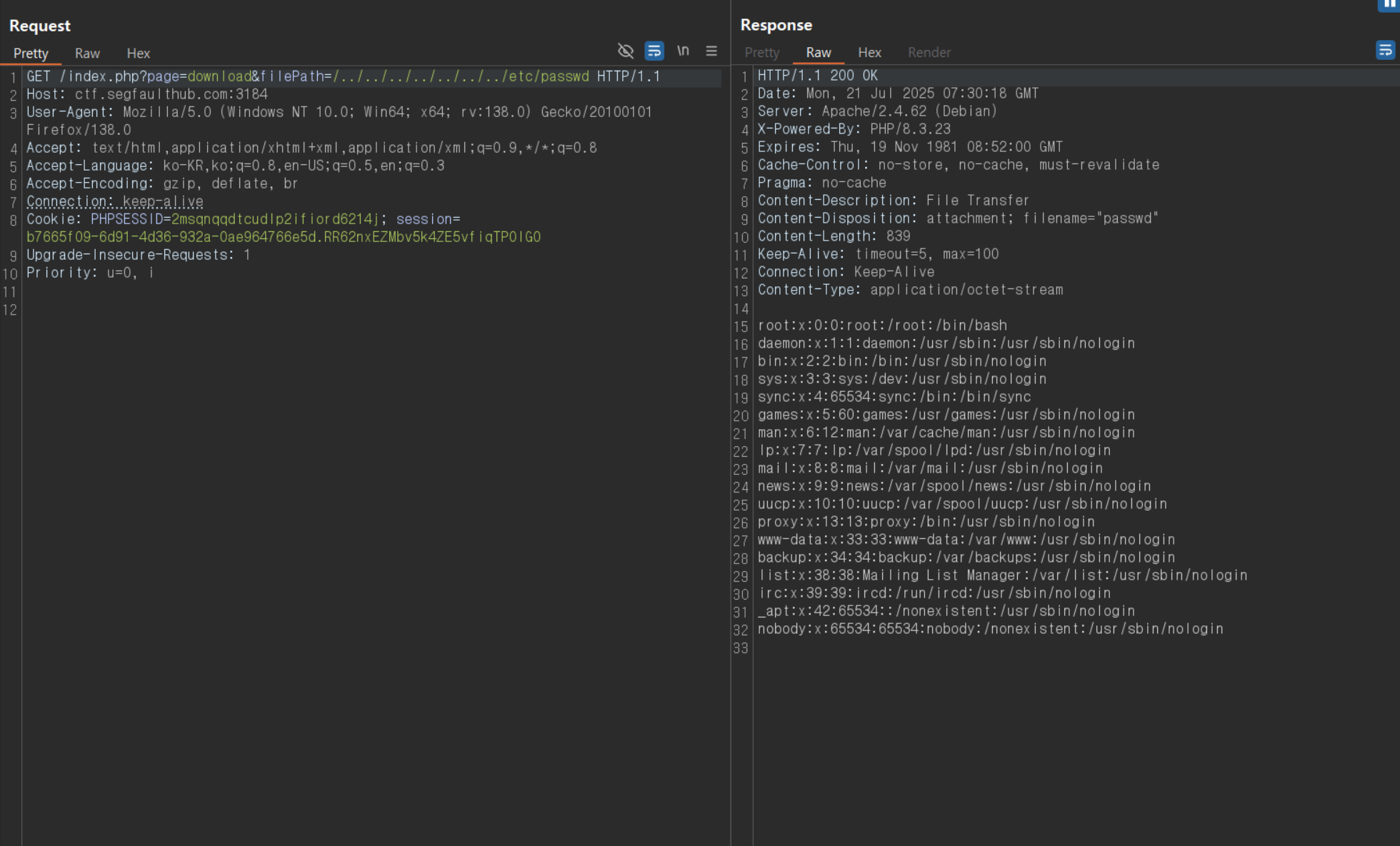
Task: Click the GET request line with filePath parameter
Action: pos(344,76)
